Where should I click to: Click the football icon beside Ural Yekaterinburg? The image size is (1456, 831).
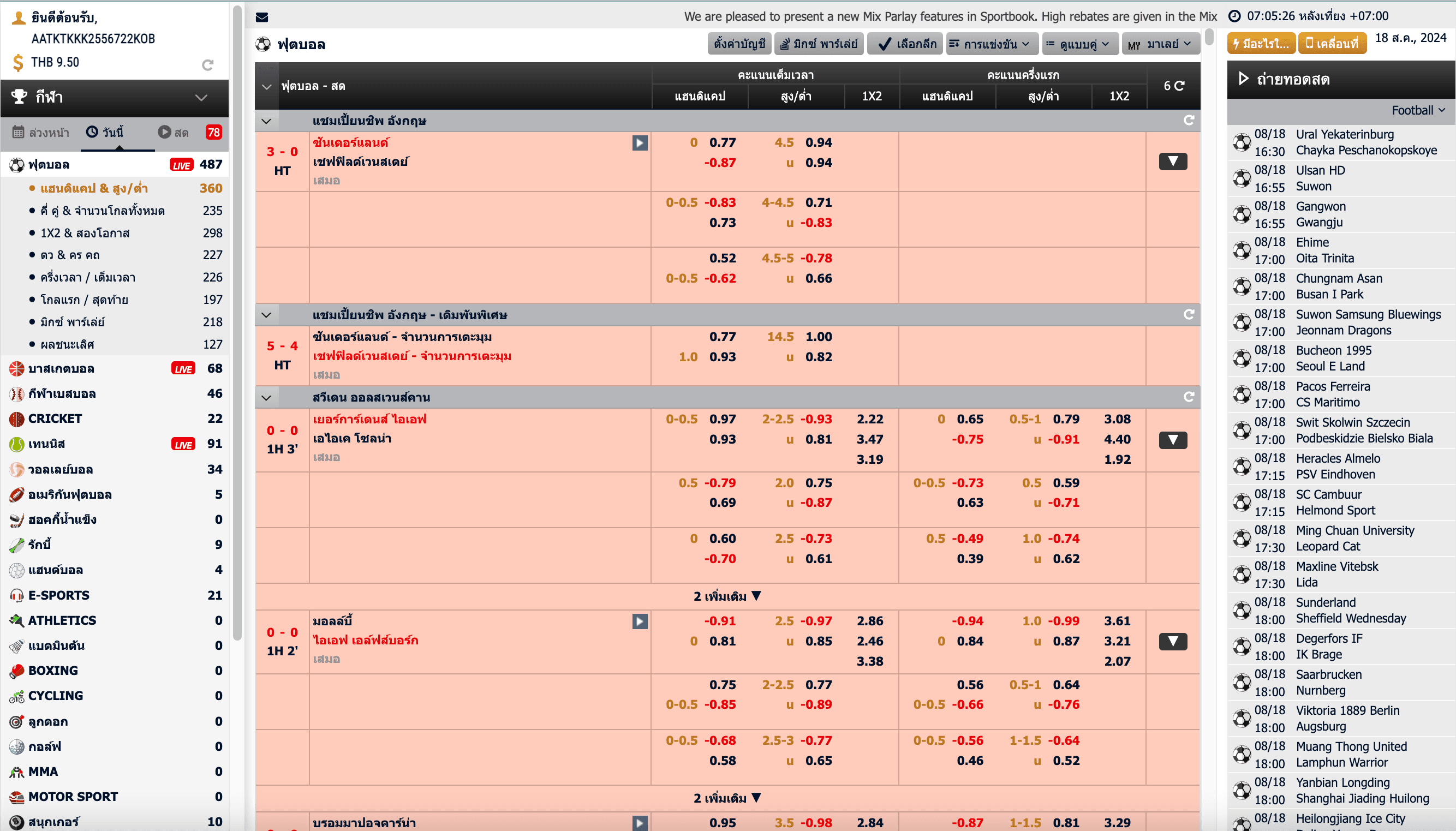click(x=1242, y=142)
